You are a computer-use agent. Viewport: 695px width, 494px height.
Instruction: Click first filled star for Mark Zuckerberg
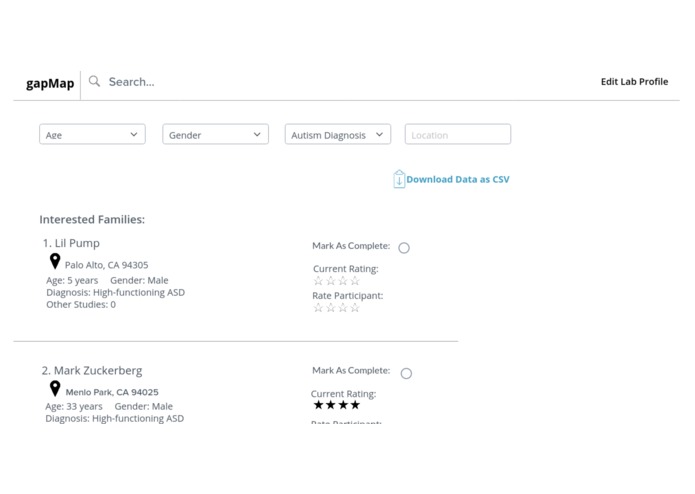point(318,405)
